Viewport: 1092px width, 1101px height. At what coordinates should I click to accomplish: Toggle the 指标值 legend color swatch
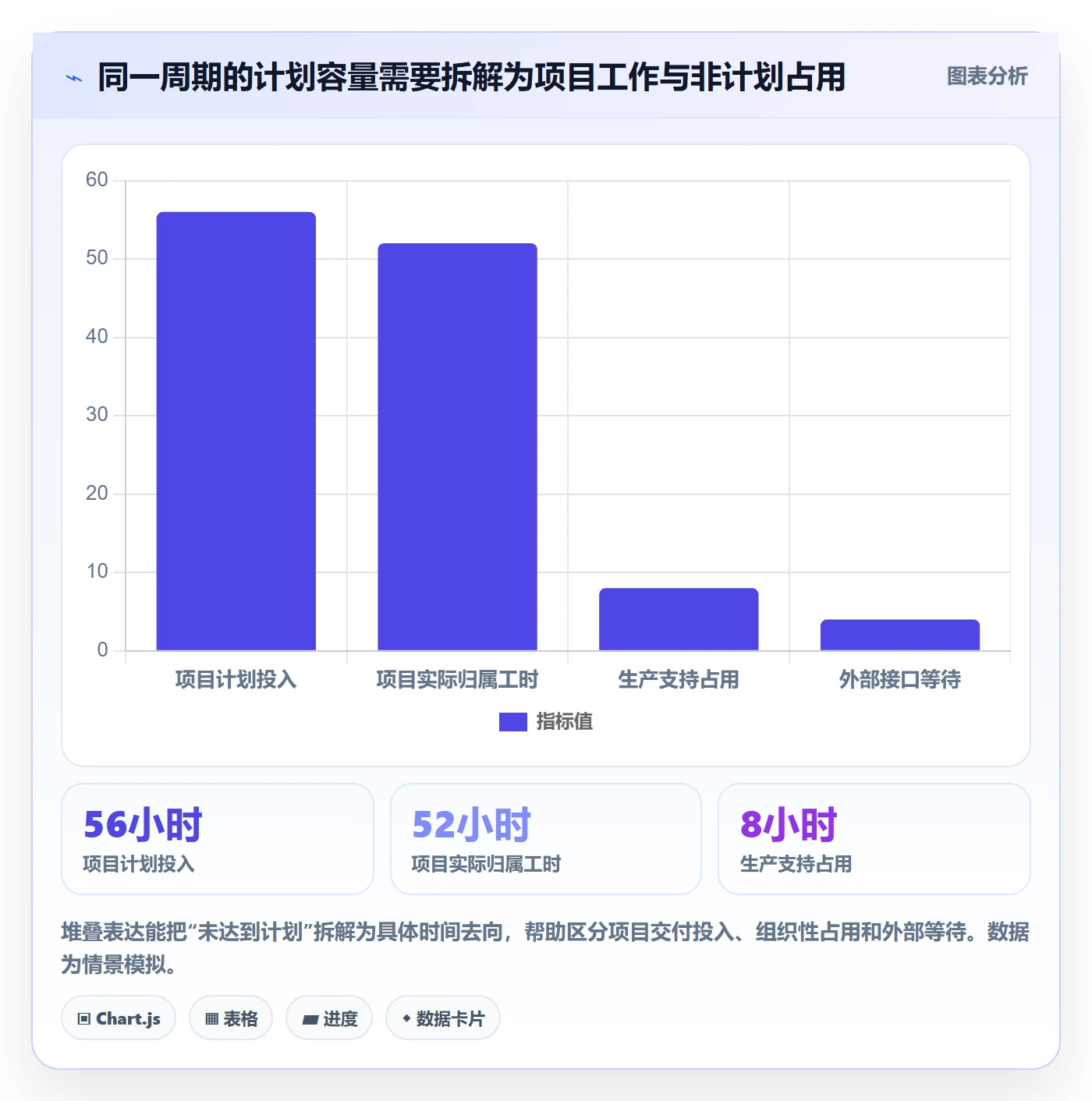point(512,722)
